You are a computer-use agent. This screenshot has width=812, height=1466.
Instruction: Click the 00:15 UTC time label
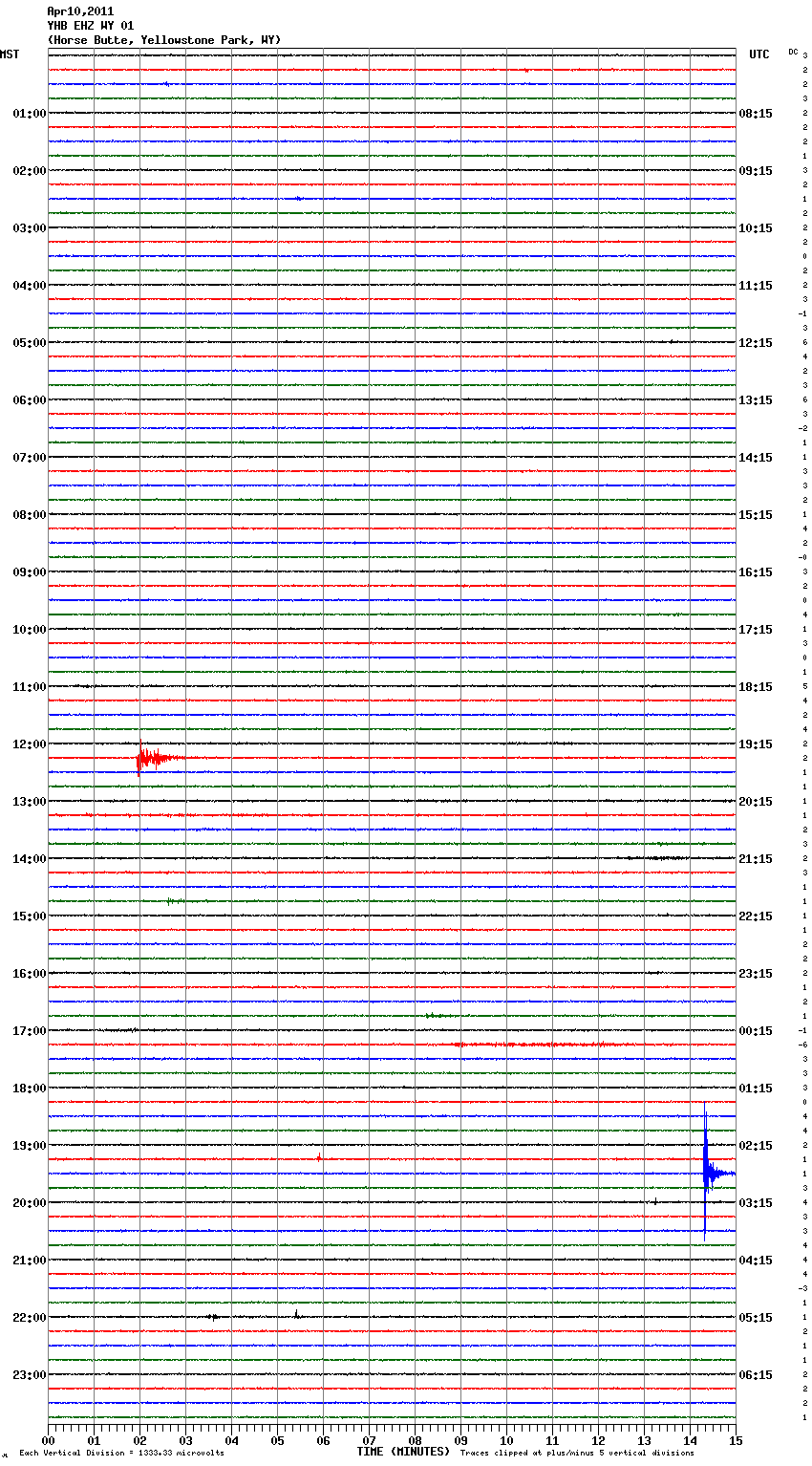756,1031
